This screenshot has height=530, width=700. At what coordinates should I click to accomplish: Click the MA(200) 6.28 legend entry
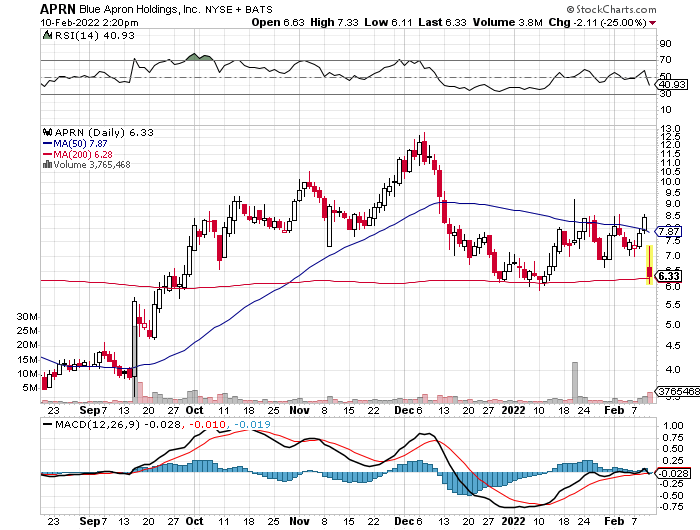pos(78,154)
